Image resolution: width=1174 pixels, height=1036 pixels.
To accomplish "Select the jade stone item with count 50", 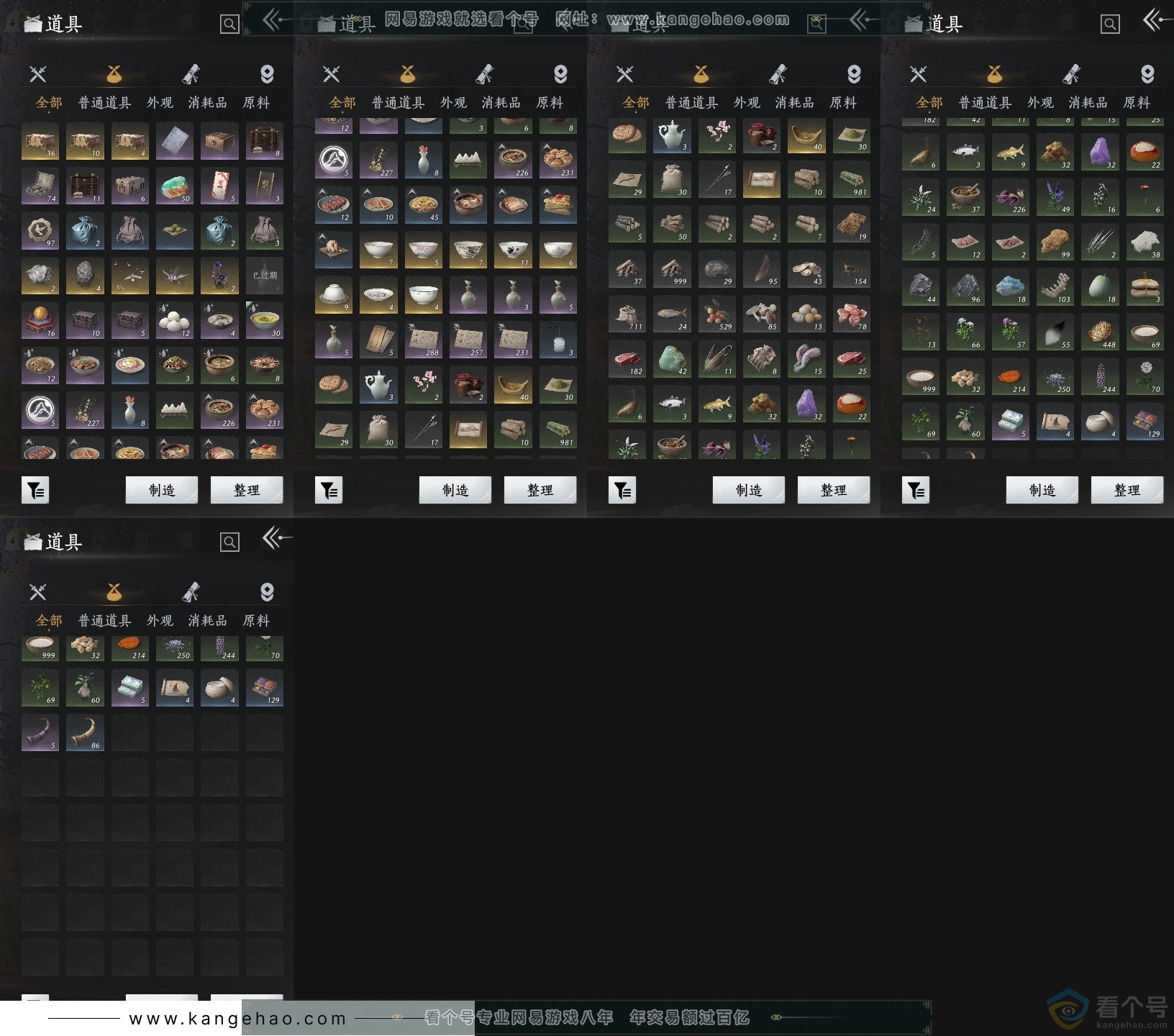I will point(175,186).
